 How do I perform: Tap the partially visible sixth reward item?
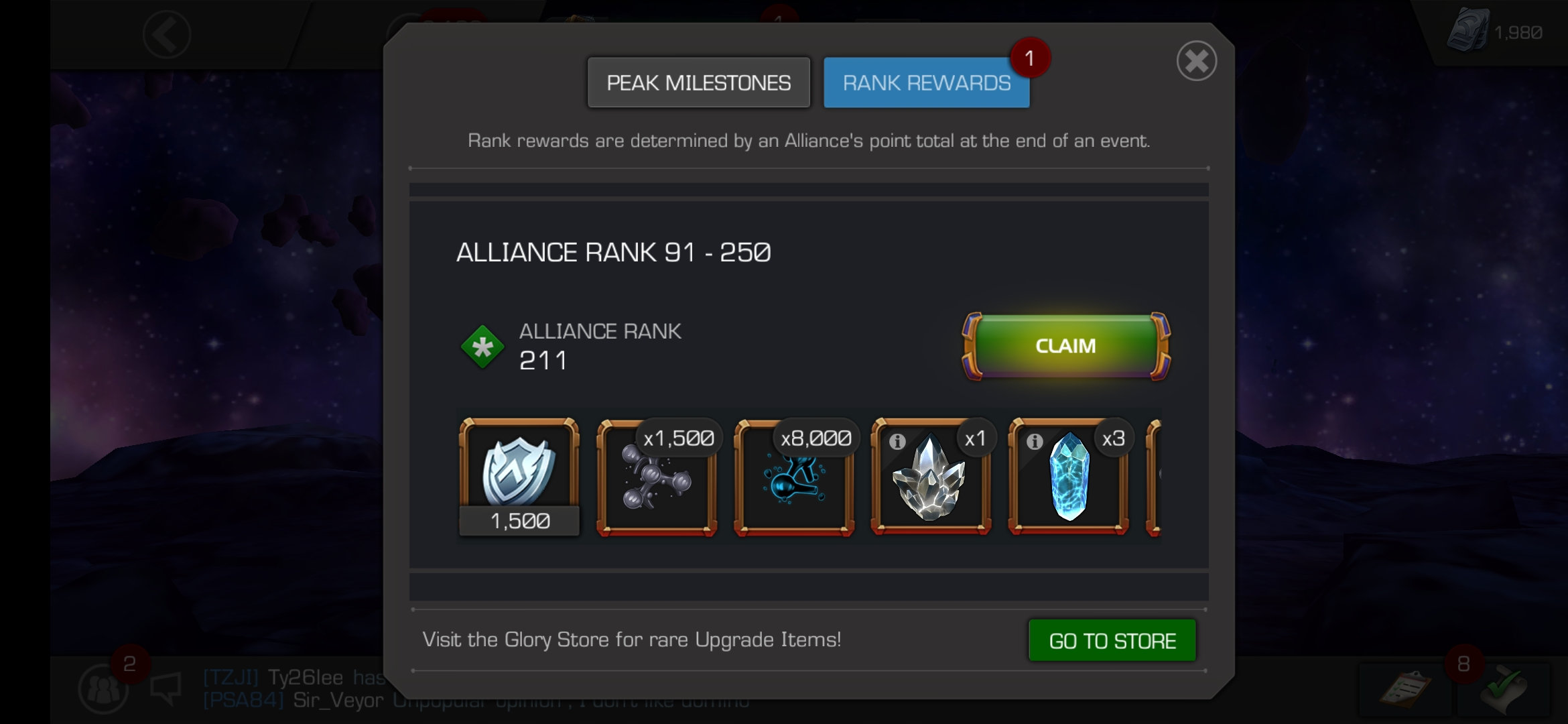(x=1154, y=477)
